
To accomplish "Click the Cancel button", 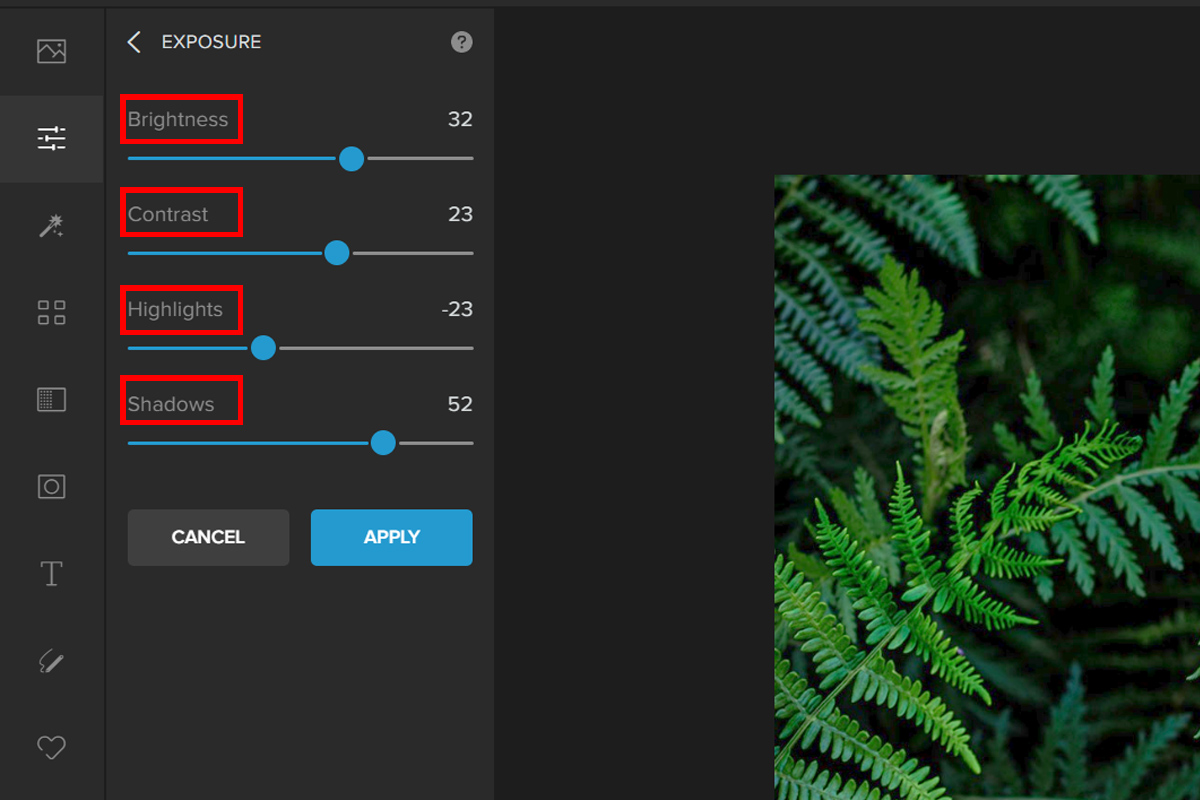I will pyautogui.click(x=208, y=538).
